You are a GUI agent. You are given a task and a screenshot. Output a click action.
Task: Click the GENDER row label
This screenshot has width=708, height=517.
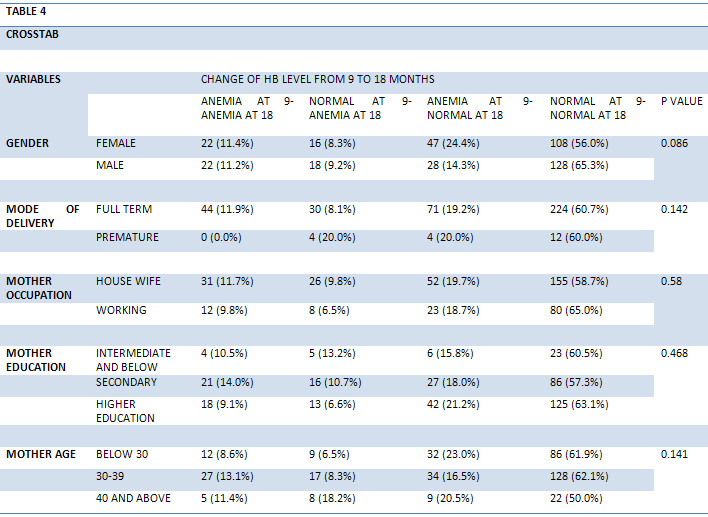pyautogui.click(x=27, y=143)
